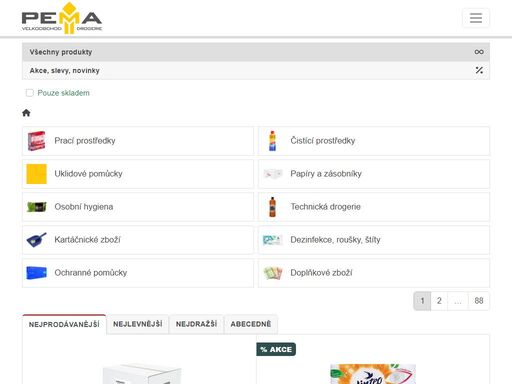Click the Čistící prostředky bottle icon
512x384 pixels.
pos(272,141)
